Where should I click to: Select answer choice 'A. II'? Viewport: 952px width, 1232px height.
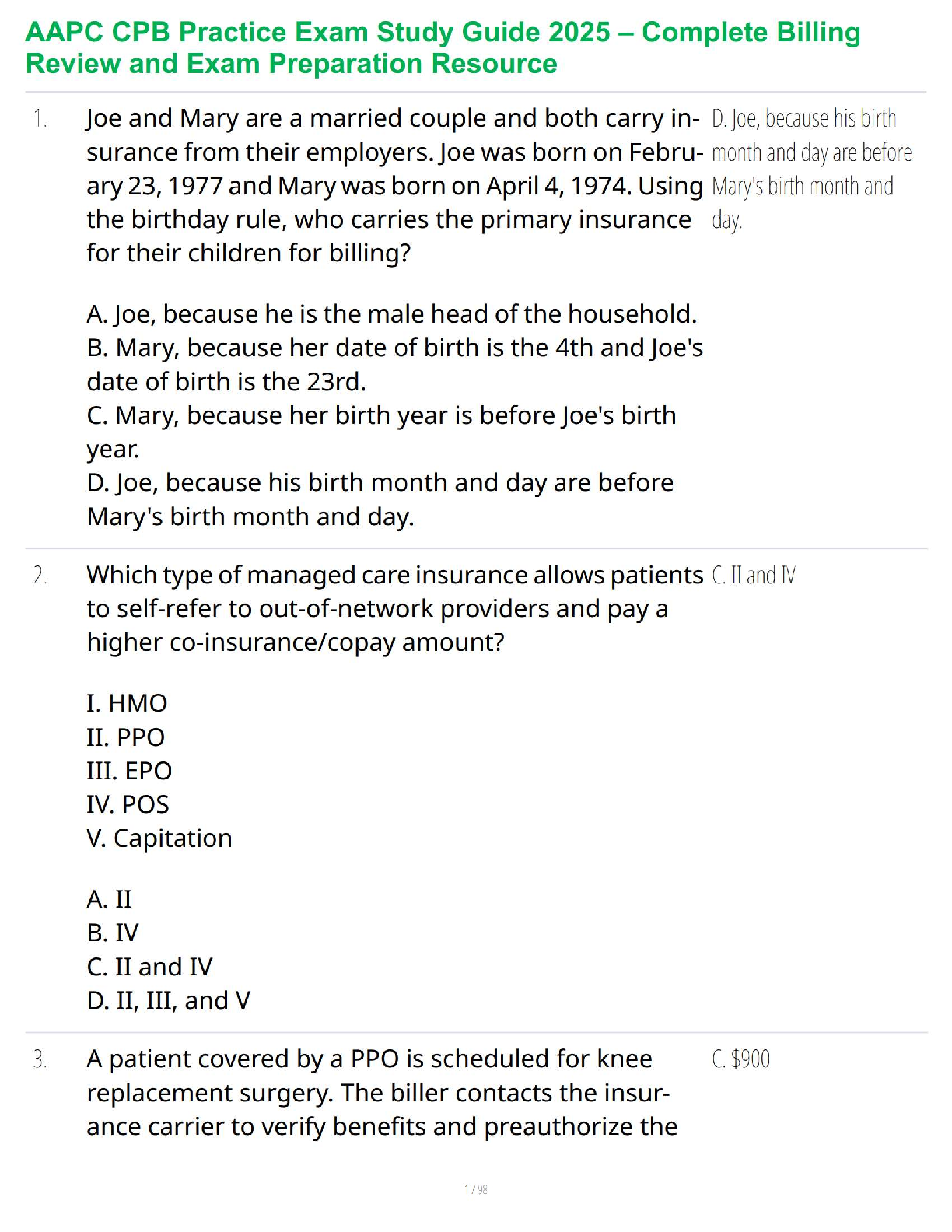coord(109,899)
